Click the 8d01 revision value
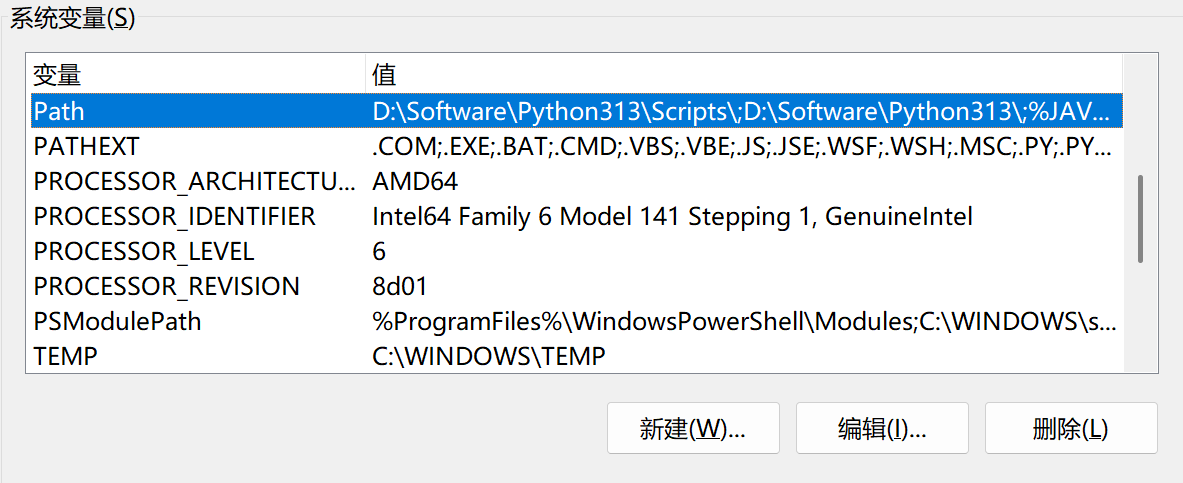The image size is (1183, 483). point(400,286)
